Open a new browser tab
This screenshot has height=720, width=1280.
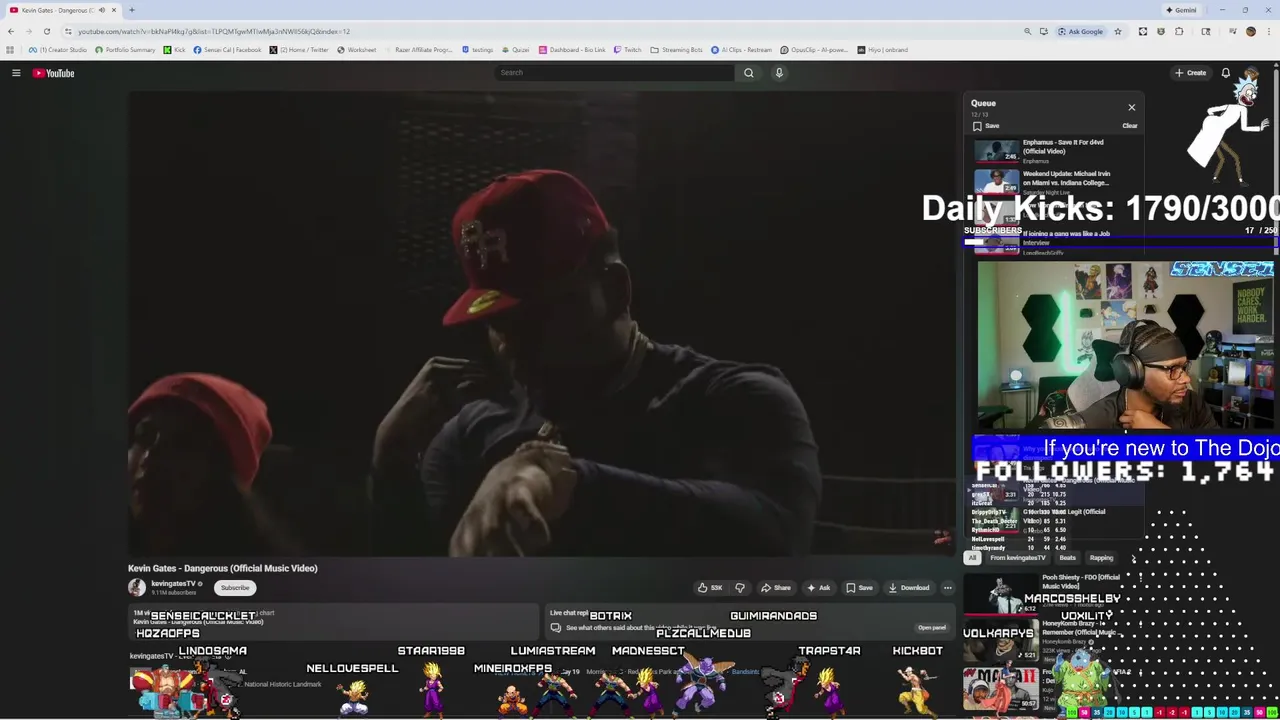pos(131,10)
